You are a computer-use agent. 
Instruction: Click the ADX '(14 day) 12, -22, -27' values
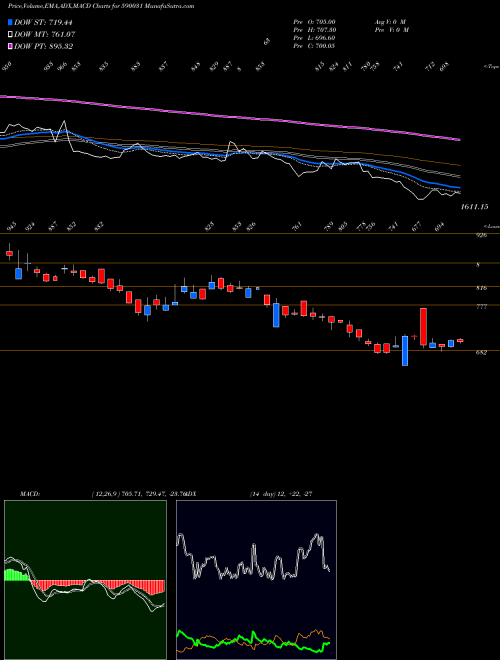point(281,494)
